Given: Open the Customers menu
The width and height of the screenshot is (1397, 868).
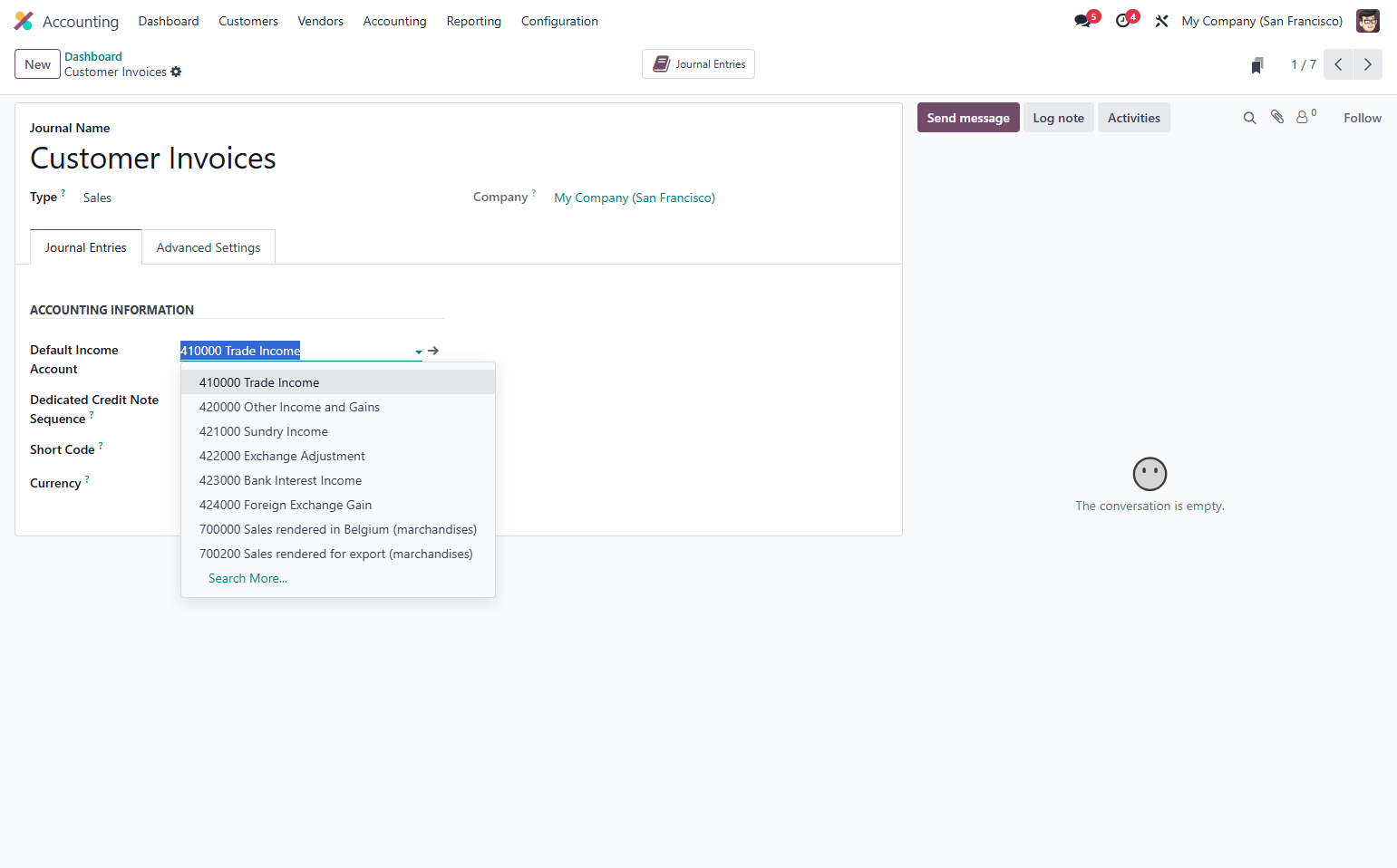Looking at the screenshot, I should tap(248, 21).
